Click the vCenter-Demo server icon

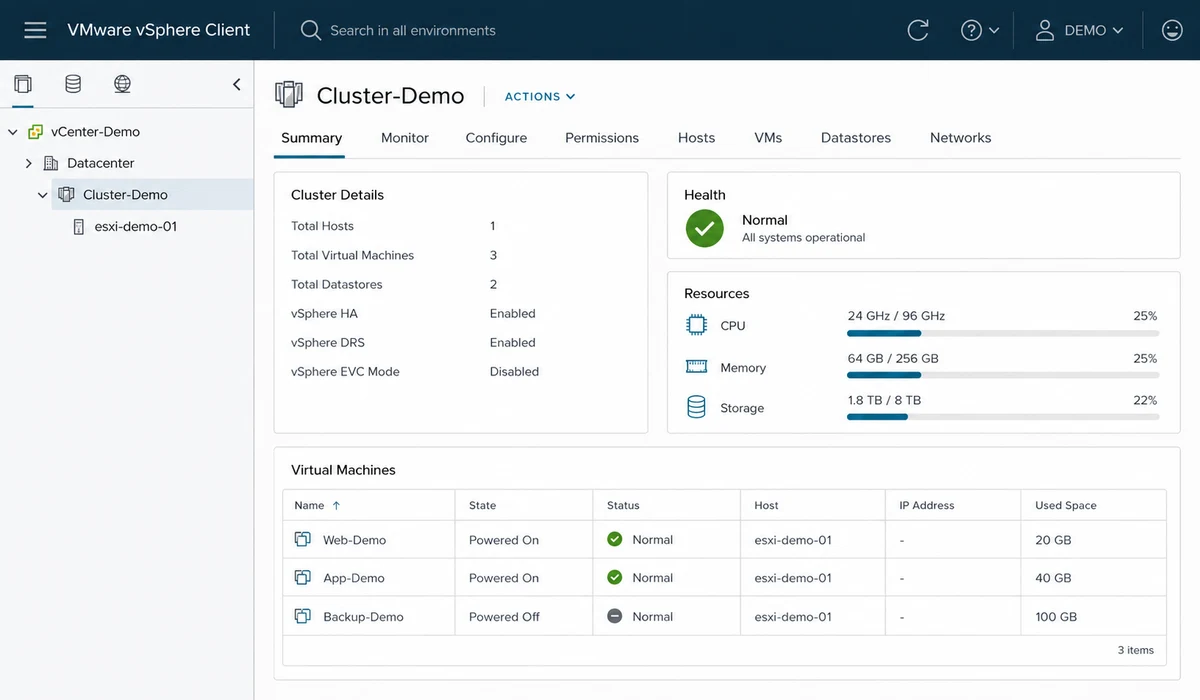coord(35,132)
